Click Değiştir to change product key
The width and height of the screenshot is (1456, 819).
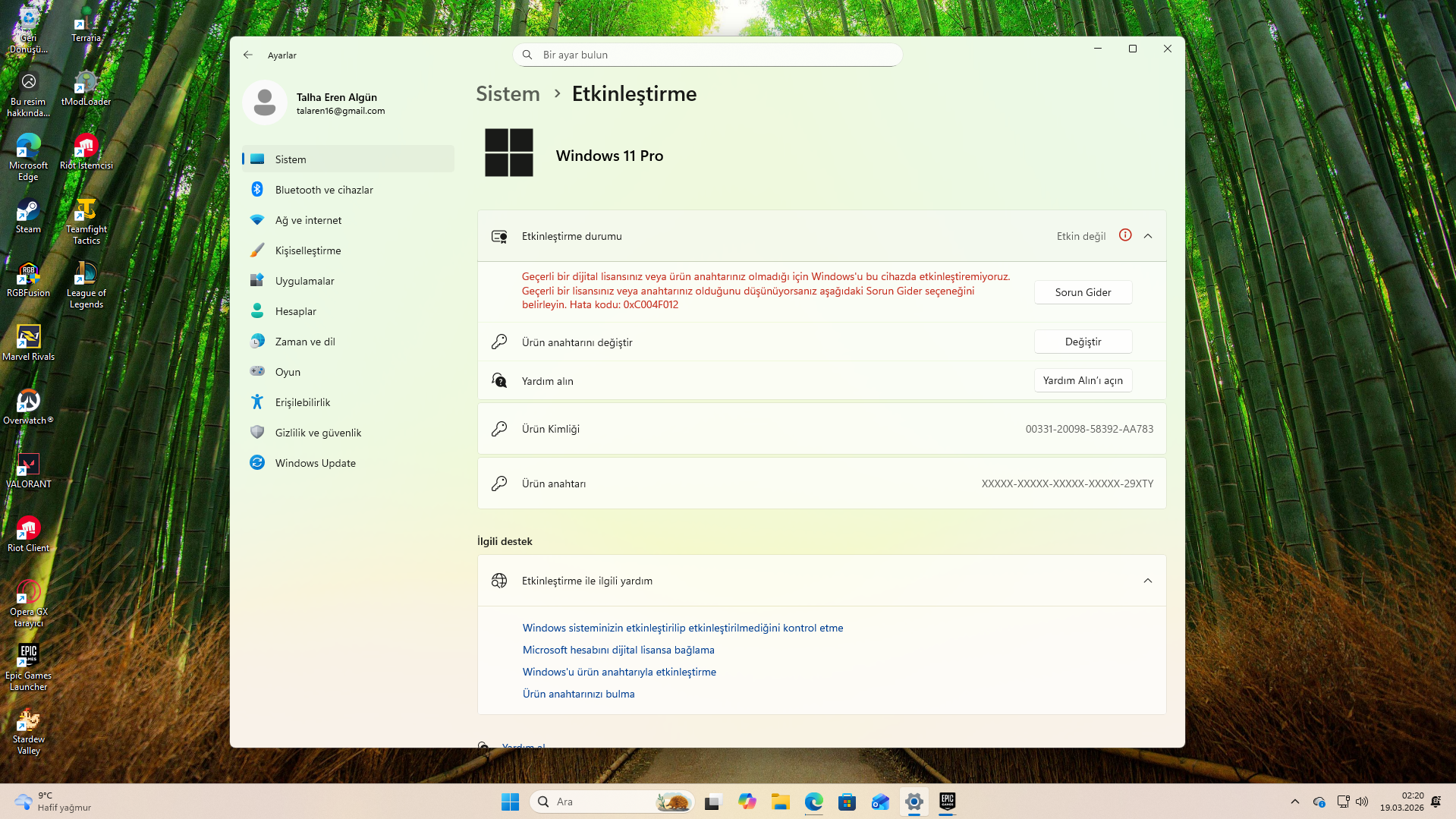[x=1083, y=342]
